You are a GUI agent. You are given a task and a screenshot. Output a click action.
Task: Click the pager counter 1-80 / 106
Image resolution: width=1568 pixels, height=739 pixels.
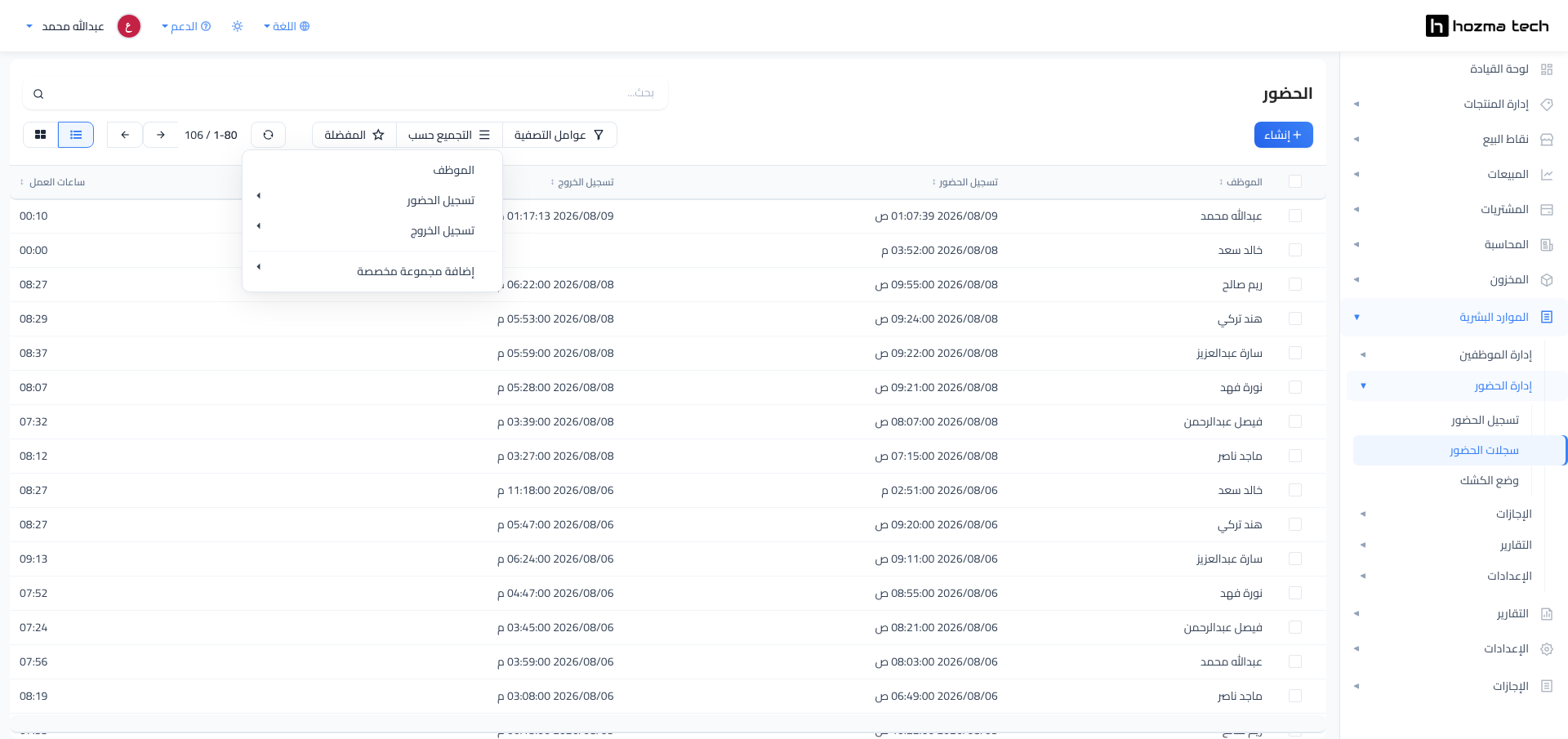click(x=211, y=135)
